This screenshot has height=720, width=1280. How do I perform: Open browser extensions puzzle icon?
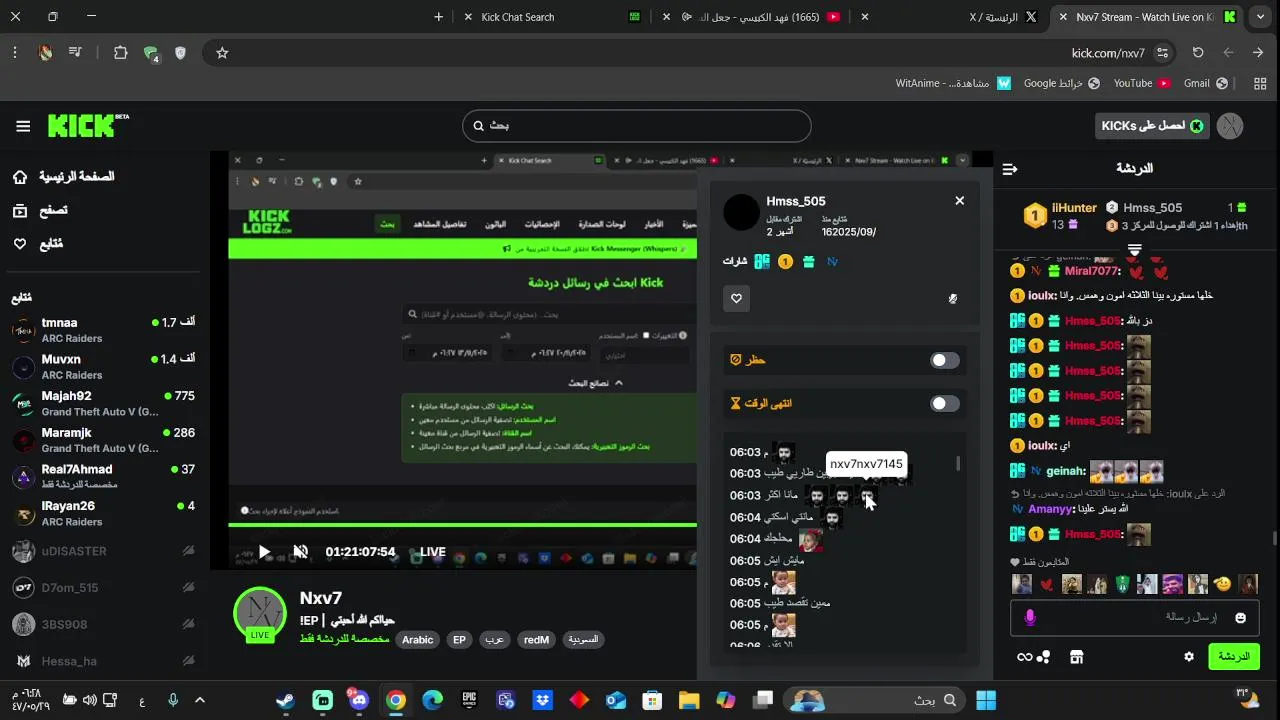[x=120, y=53]
